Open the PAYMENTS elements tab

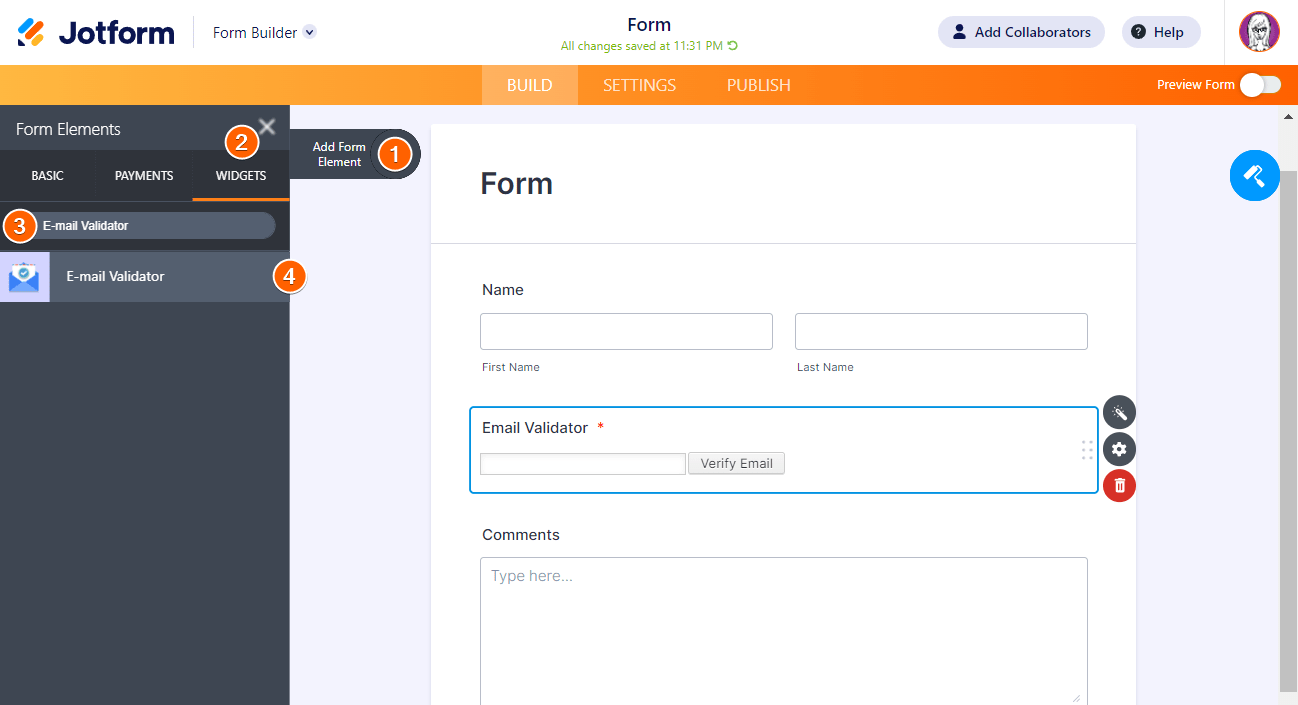tap(144, 176)
